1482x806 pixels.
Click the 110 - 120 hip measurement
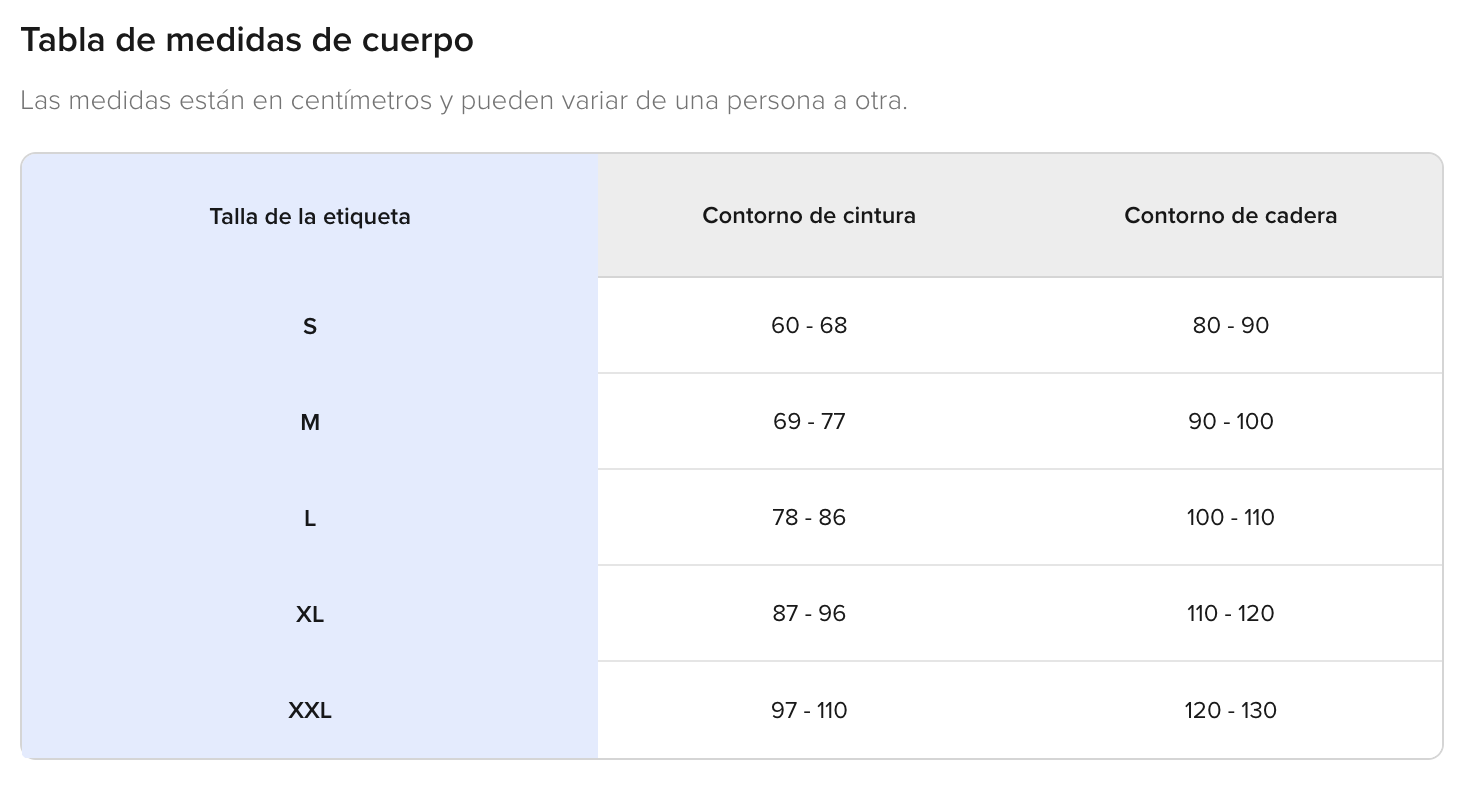pos(1230,613)
